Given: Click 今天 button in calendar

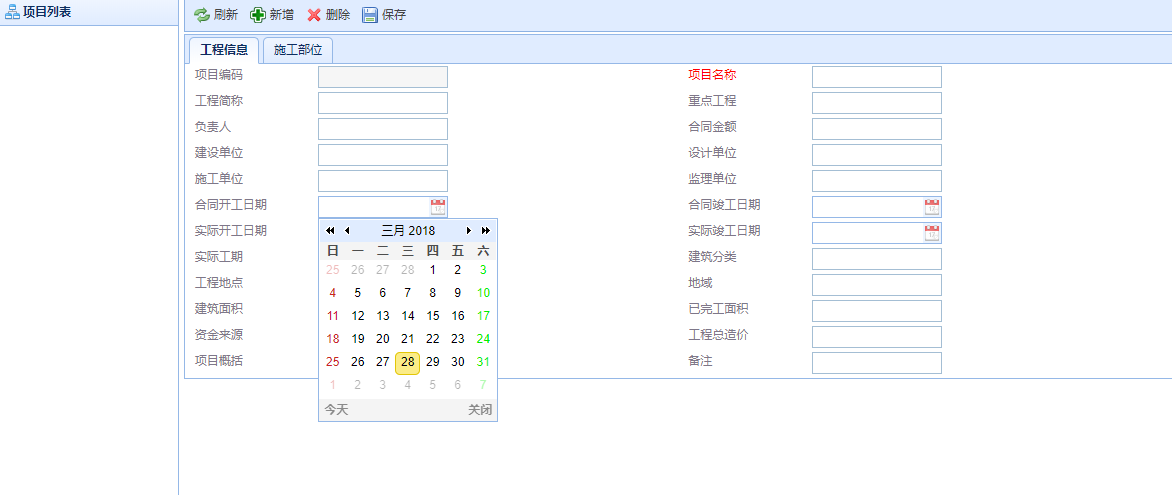Looking at the screenshot, I should pos(336,410).
